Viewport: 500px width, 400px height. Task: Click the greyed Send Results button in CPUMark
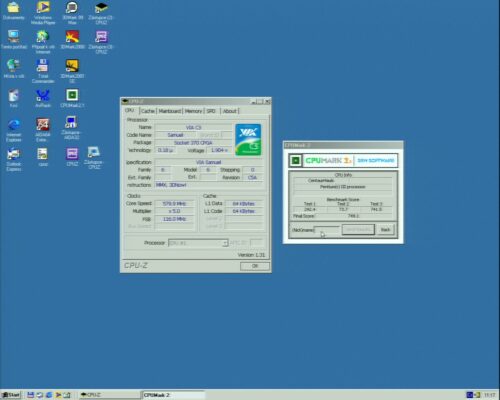click(x=358, y=230)
